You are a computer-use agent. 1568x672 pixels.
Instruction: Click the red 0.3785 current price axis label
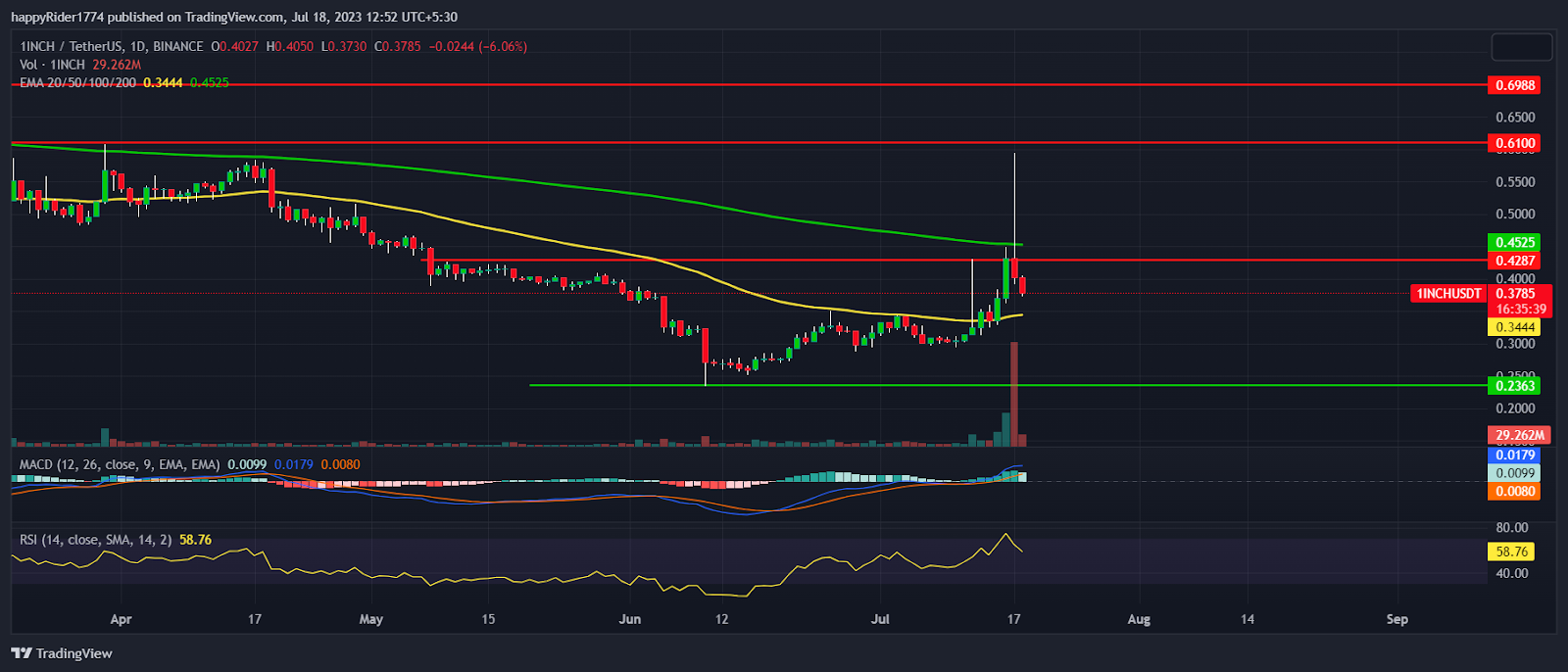pyautogui.click(x=1517, y=293)
